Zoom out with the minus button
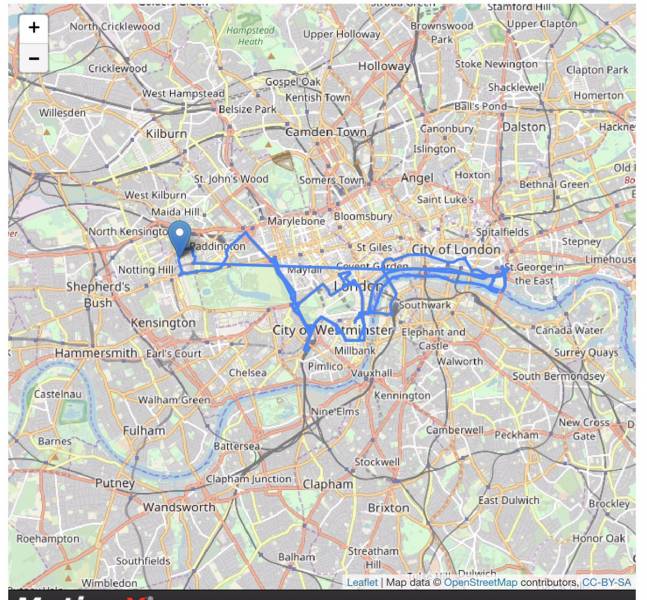647x600 pixels. [34, 58]
